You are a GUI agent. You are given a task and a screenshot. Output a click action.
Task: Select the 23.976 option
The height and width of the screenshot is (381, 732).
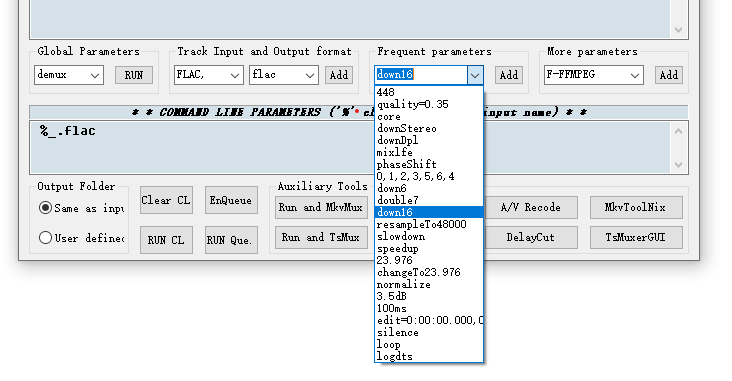coord(429,260)
